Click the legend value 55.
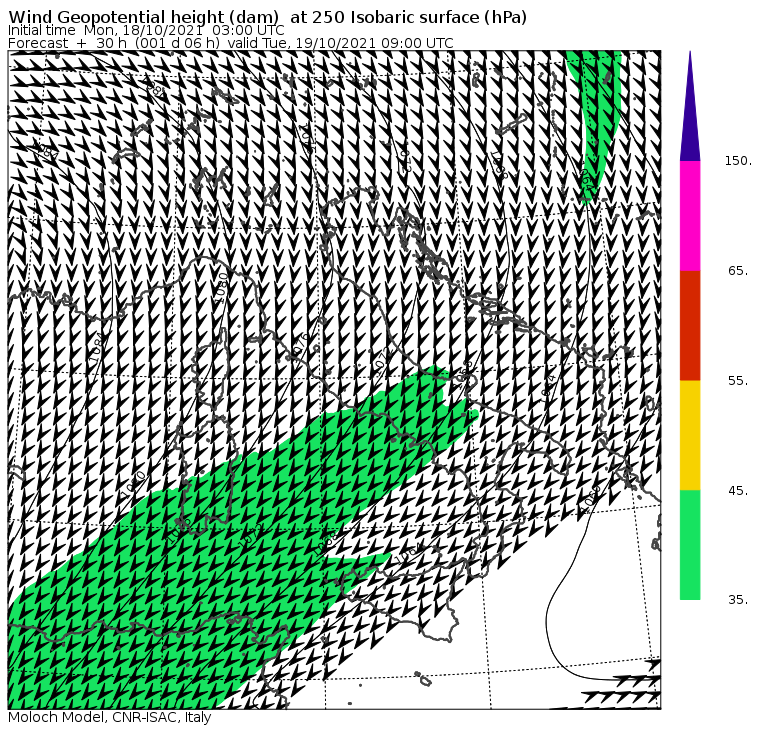Screen dimensions: 760x731 pos(738,381)
